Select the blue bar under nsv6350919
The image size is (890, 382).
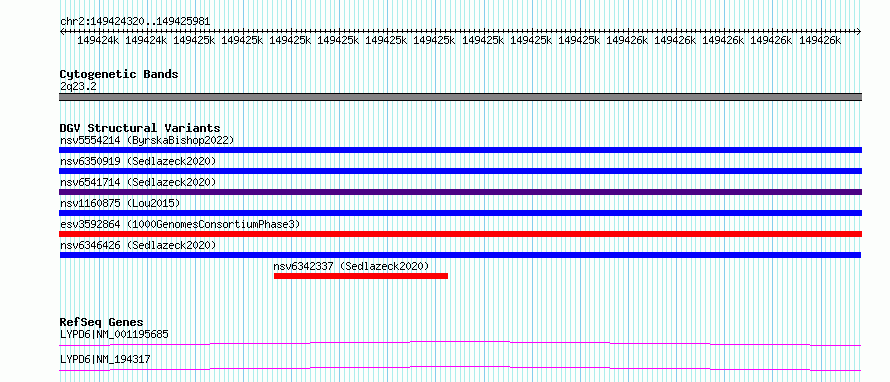[460, 171]
